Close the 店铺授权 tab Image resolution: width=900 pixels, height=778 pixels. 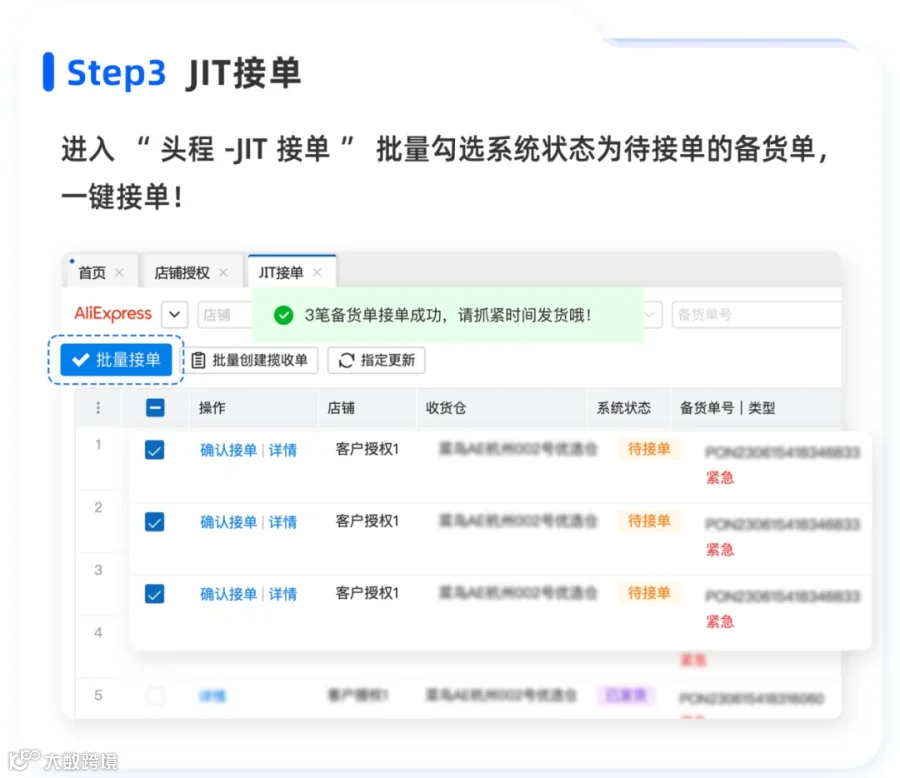click(223, 273)
